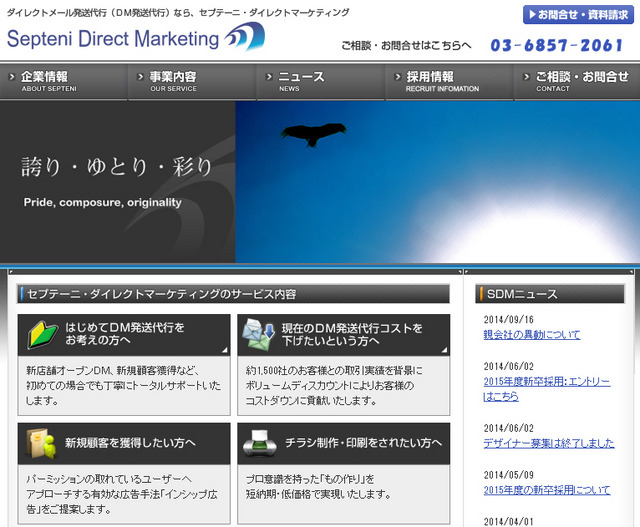Click the chevron arrow beside ご相談・お問合せ
The width and height of the screenshot is (640, 527).
coord(527,76)
